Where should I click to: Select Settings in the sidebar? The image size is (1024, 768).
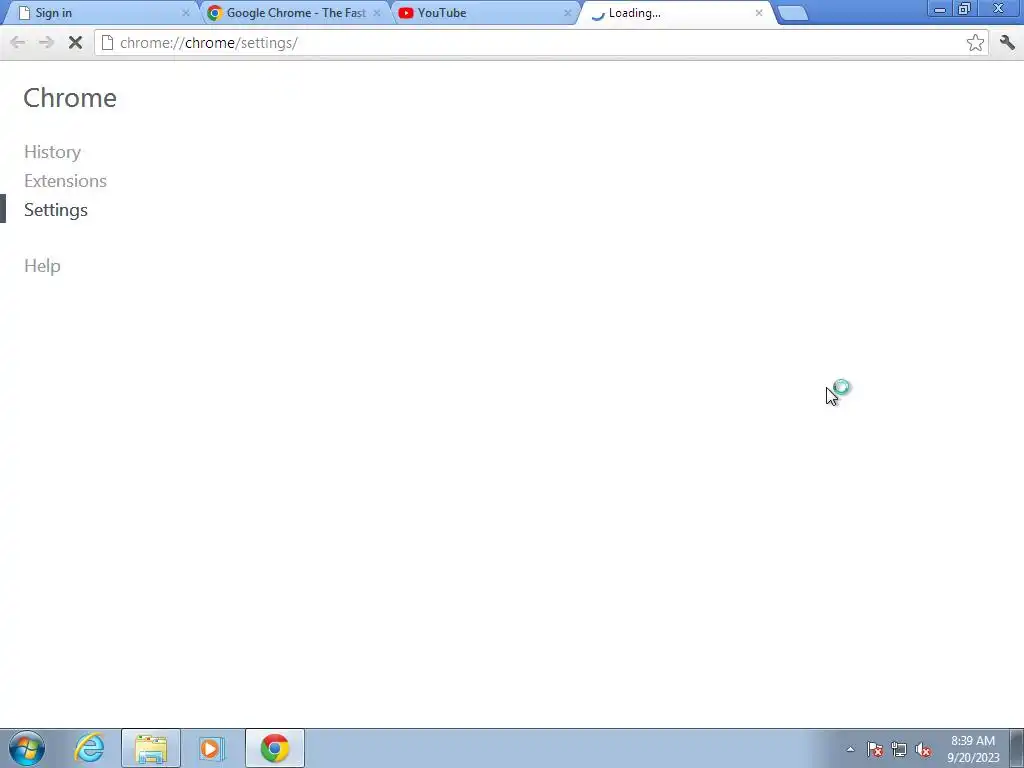(56, 210)
